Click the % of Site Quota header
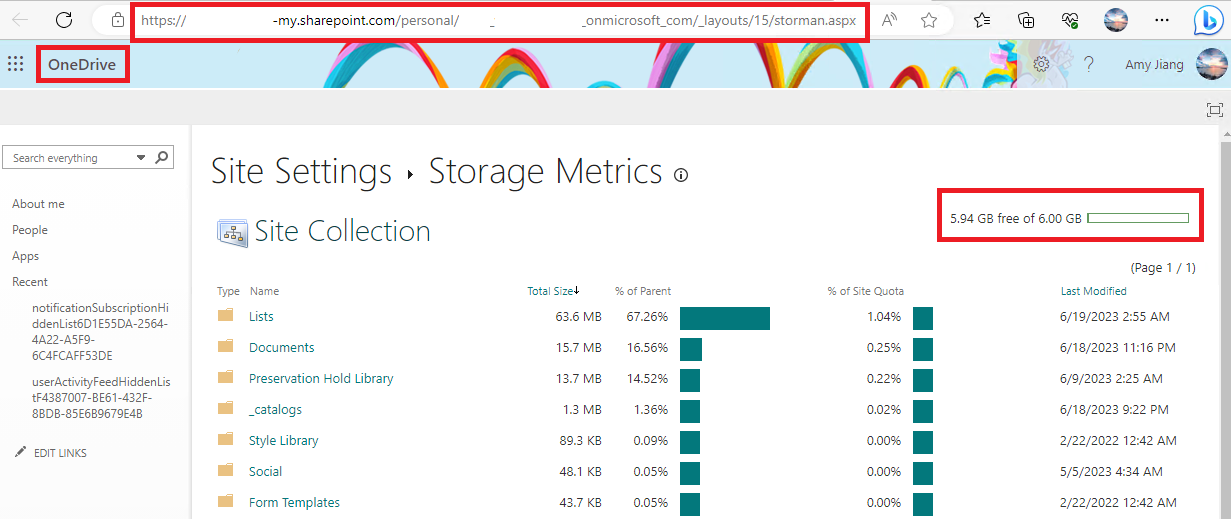The image size is (1231, 519). (x=865, y=291)
